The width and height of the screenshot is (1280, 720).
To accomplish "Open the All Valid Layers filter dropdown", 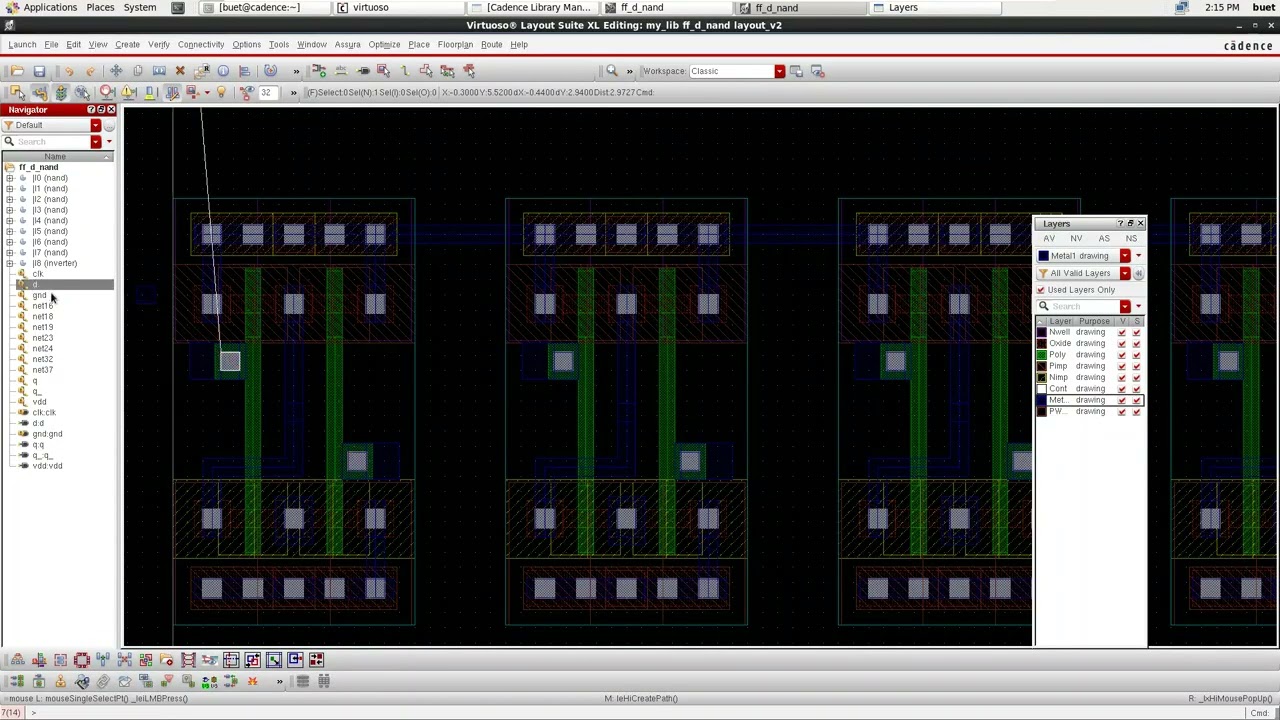I will tap(1125, 273).
